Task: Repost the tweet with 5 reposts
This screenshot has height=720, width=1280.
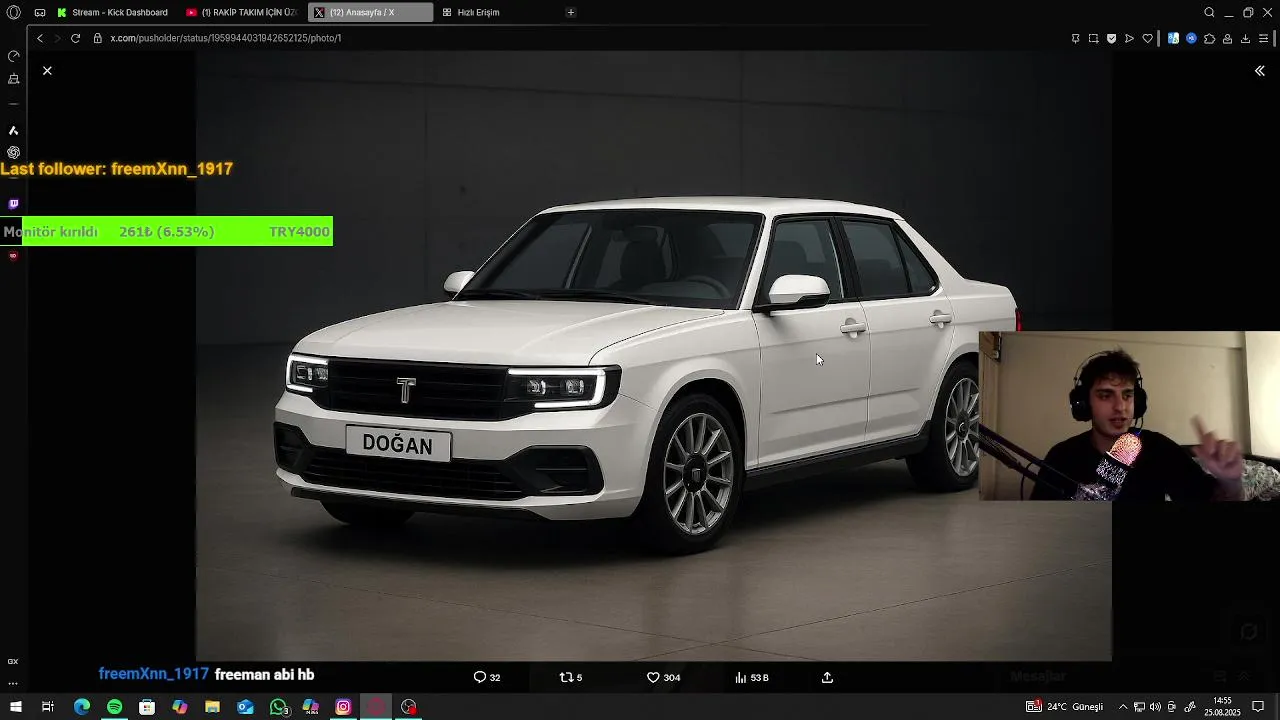Action: coord(571,678)
